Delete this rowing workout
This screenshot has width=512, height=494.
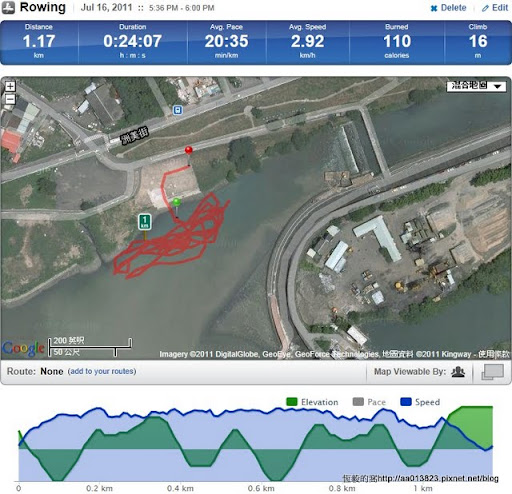pos(448,8)
